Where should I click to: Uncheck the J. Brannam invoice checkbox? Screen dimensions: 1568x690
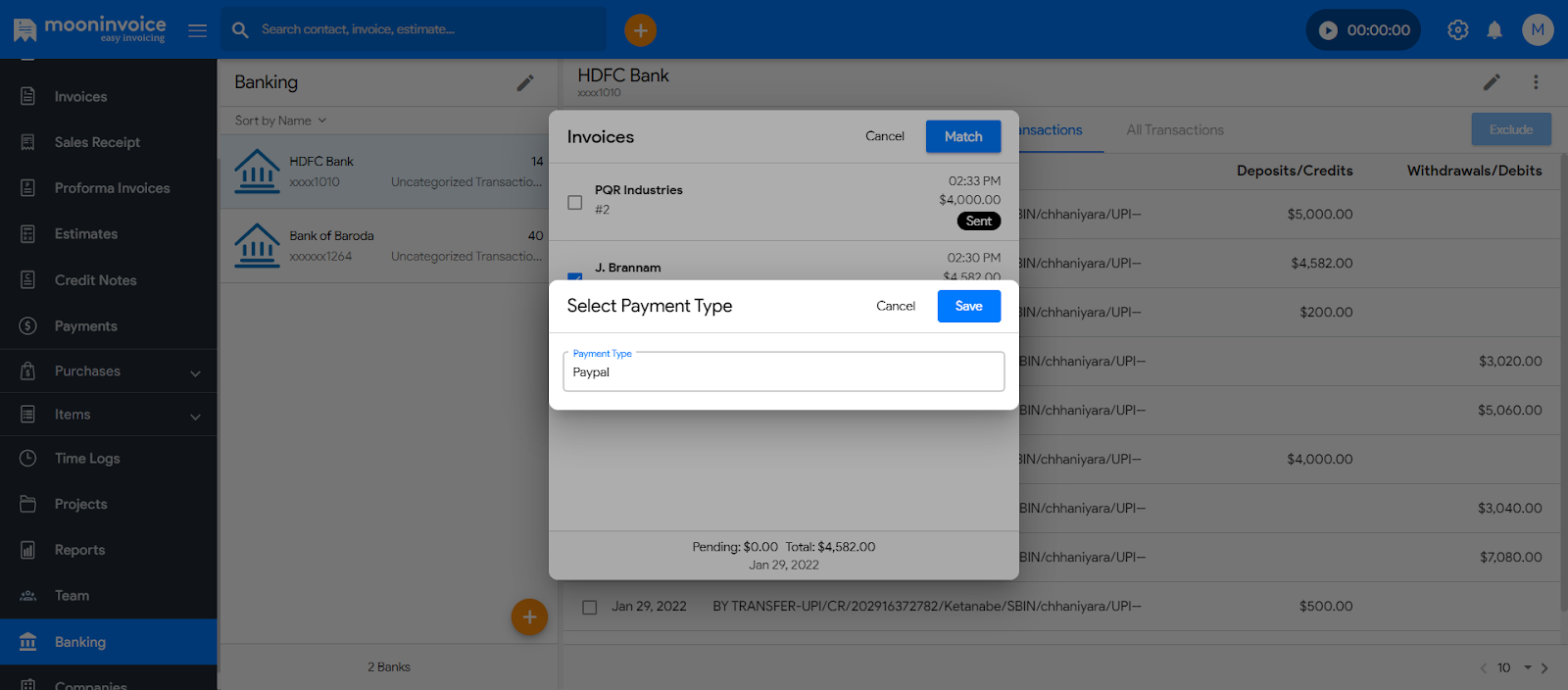(575, 276)
